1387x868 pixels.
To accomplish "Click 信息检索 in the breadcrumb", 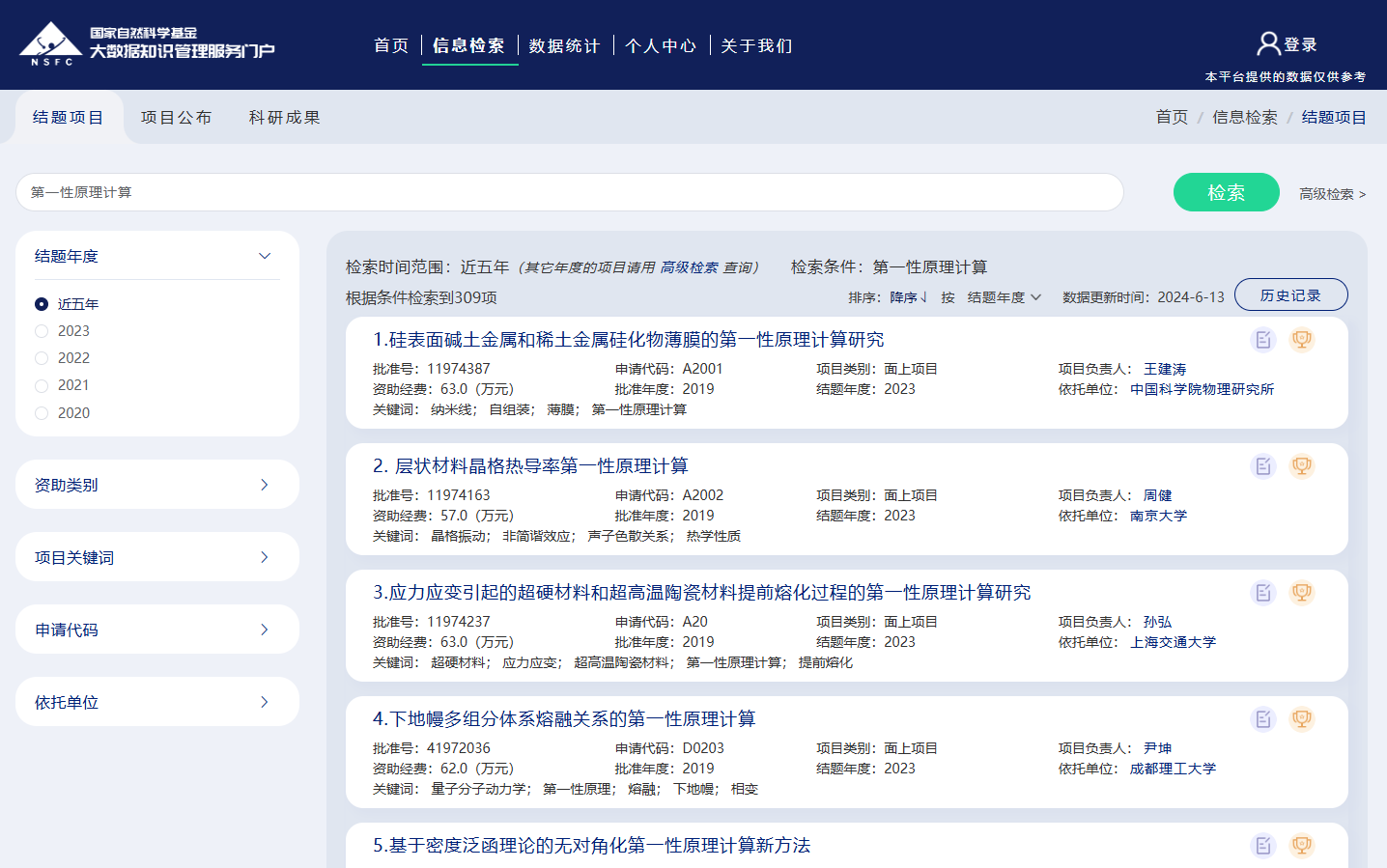I will coord(1245,117).
